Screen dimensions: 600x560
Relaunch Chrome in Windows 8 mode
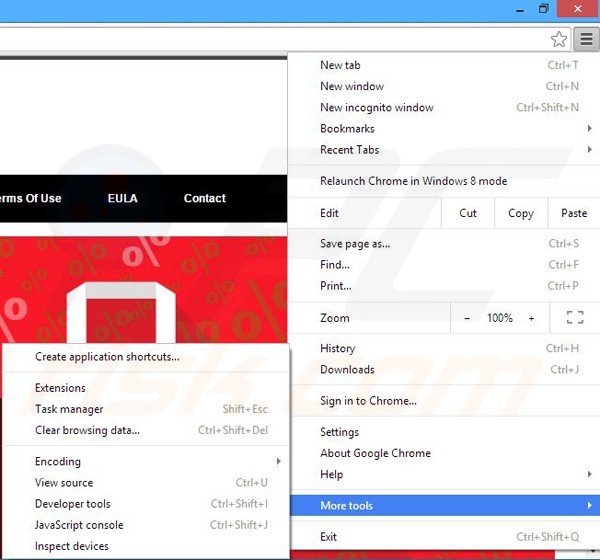[x=445, y=181]
